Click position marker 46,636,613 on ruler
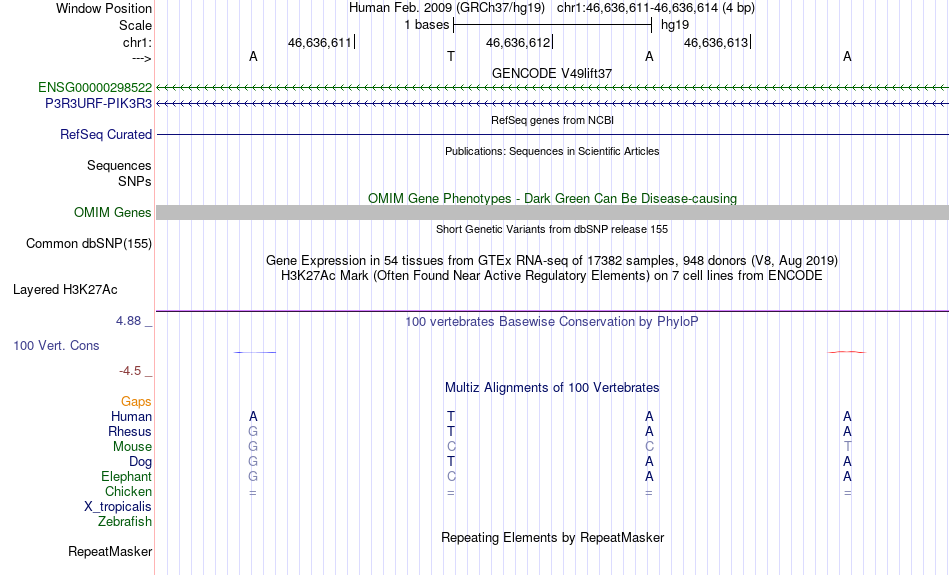 pyautogui.click(x=716, y=42)
